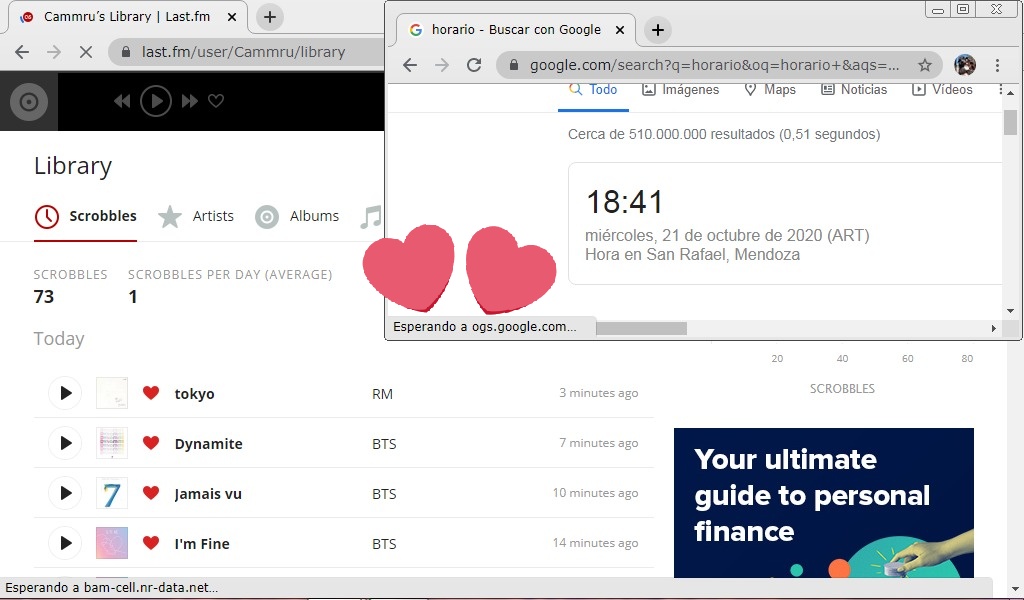
Task: Open I'm Fine album cover thumbnail
Action: point(112,543)
